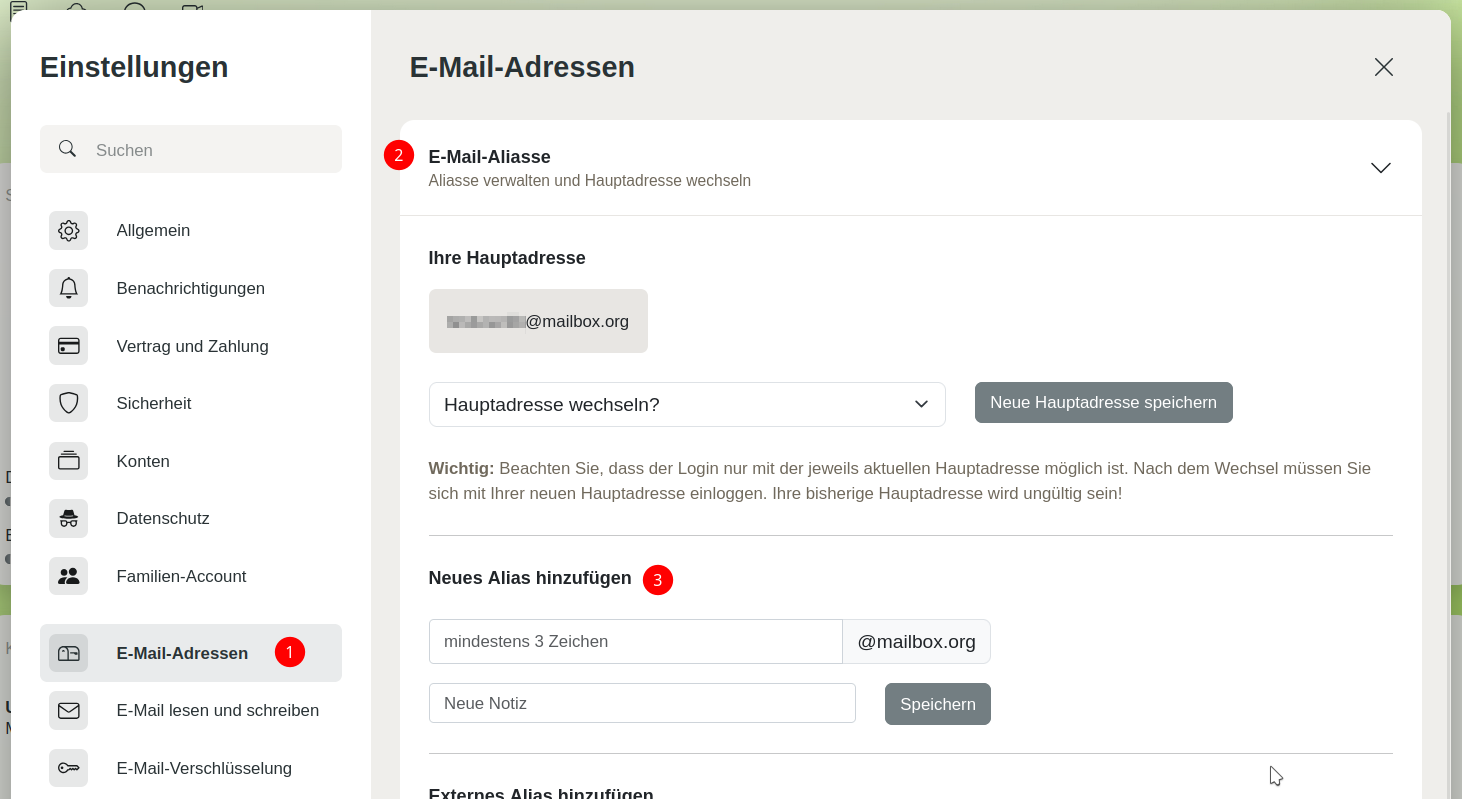The image size is (1462, 799).
Task: Collapse the E-Mail-Aliasse section chevron
Action: click(1381, 168)
